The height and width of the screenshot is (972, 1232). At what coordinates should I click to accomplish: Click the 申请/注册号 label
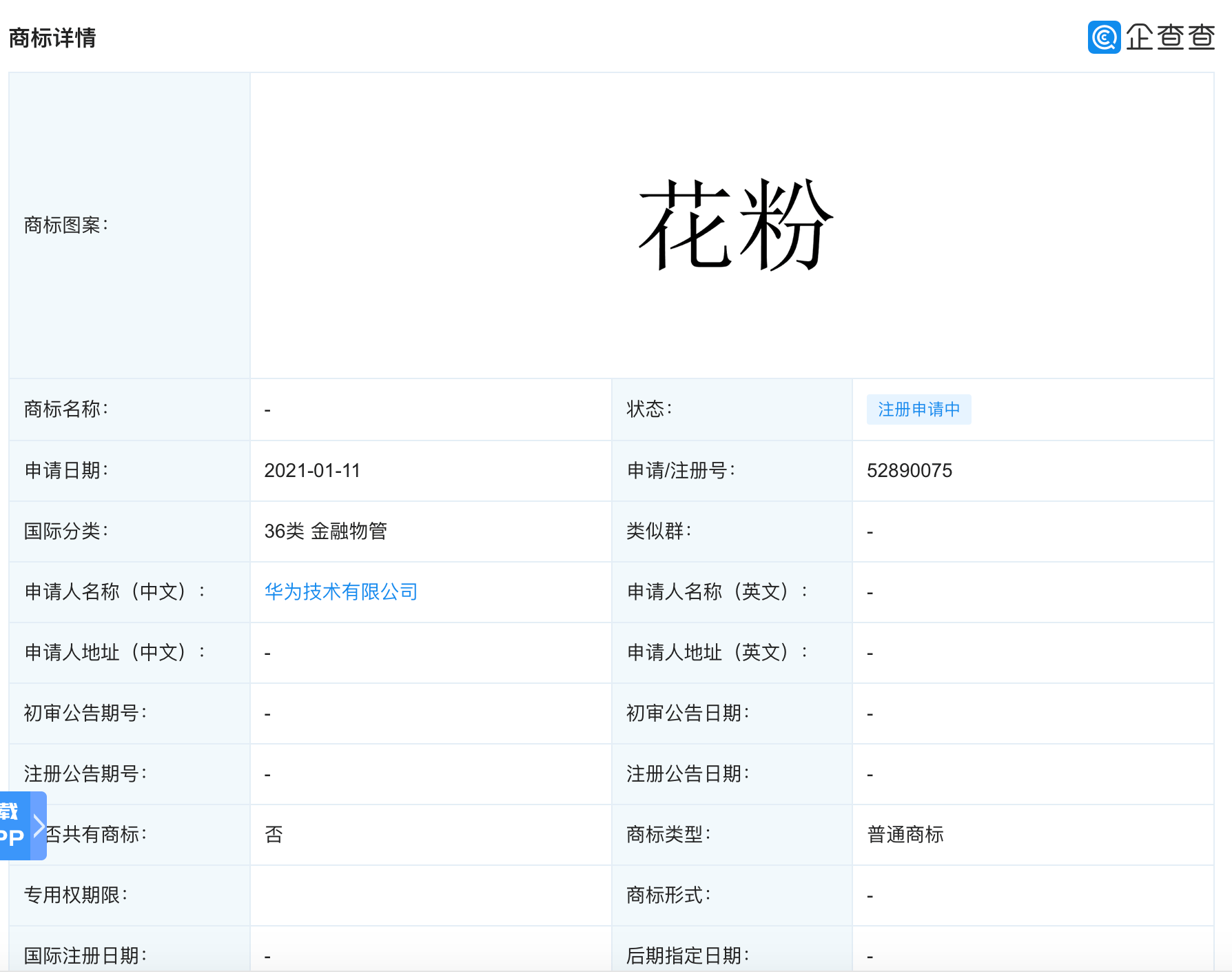(681, 471)
